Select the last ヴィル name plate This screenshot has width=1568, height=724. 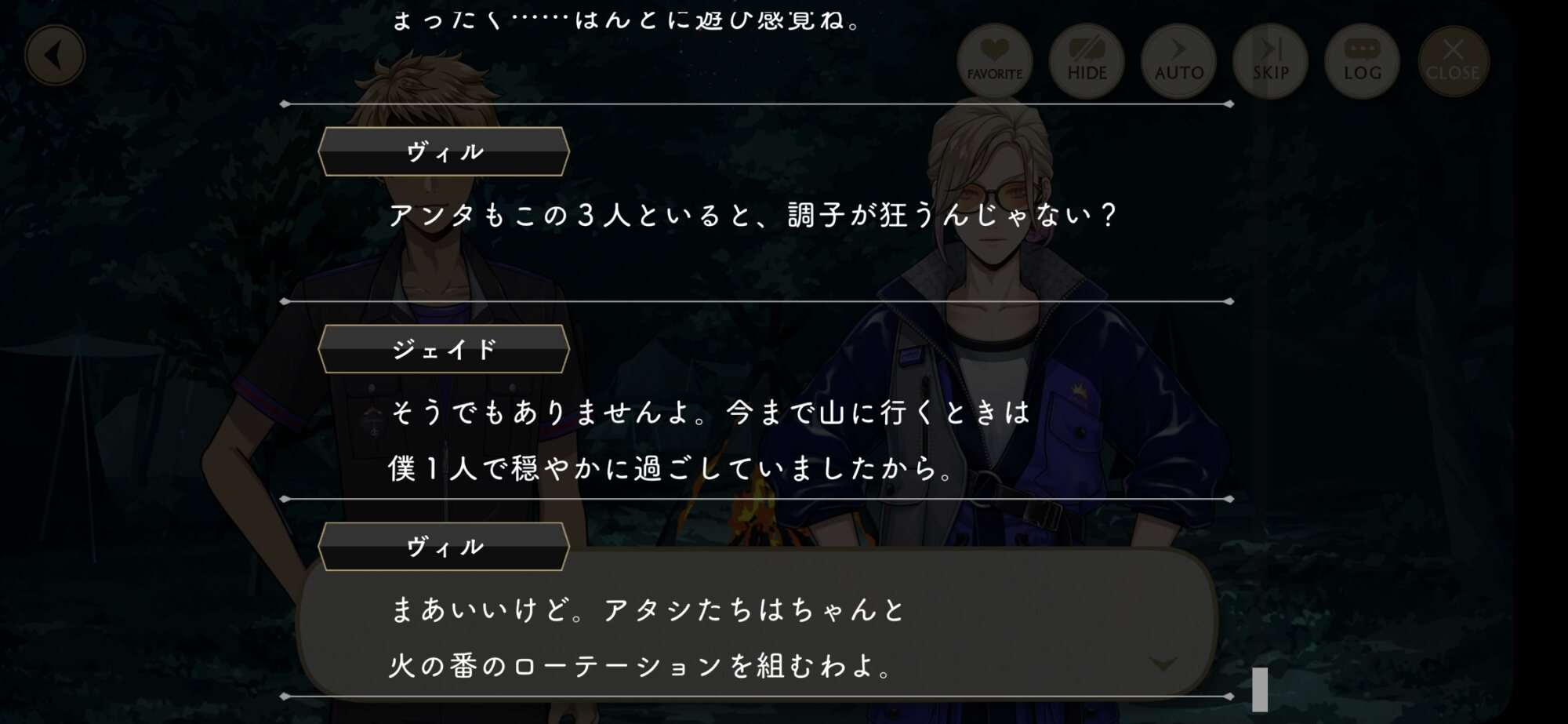444,547
